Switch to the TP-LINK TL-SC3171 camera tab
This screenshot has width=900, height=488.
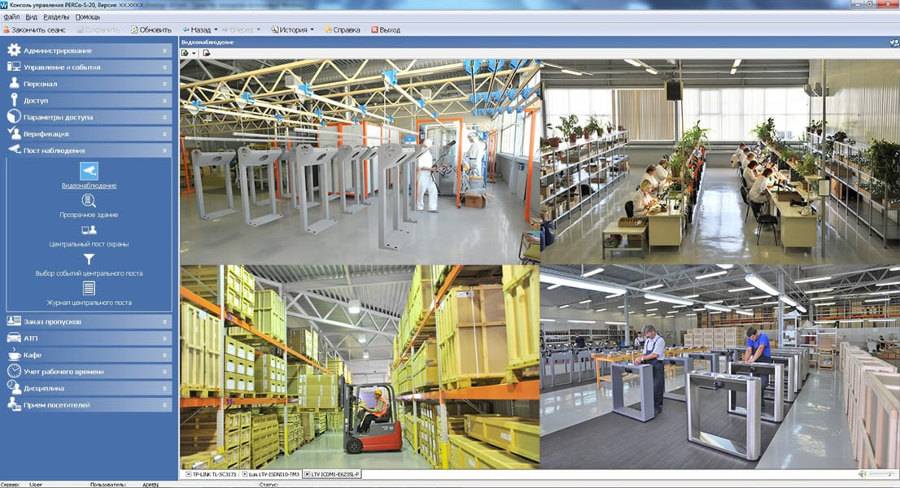pyautogui.click(x=213, y=472)
